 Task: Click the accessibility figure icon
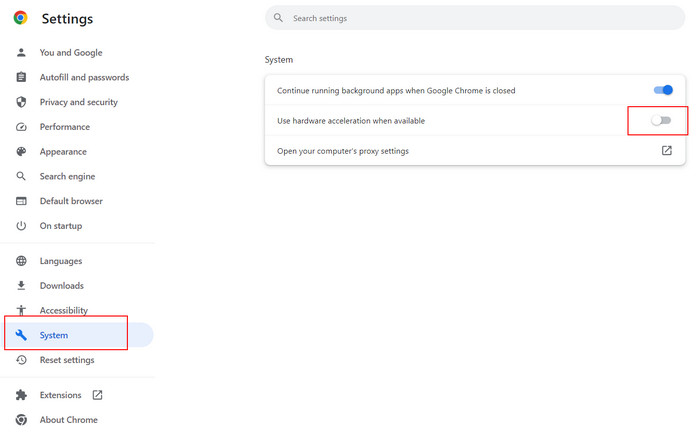(21, 310)
